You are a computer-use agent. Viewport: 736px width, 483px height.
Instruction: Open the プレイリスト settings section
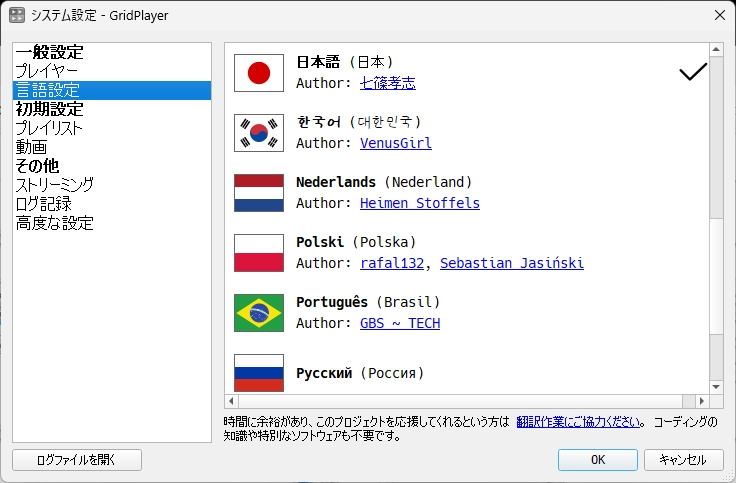tap(49, 128)
